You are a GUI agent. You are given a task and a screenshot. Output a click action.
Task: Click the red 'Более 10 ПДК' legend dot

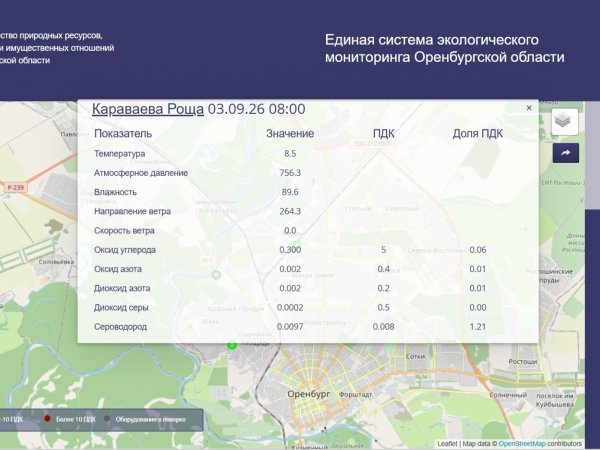coord(47,419)
